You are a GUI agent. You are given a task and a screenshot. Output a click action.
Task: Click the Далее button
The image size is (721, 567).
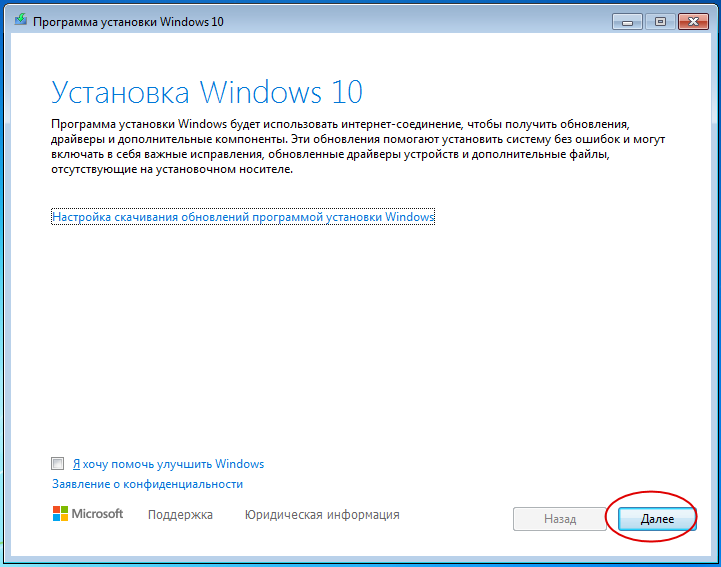click(x=657, y=519)
